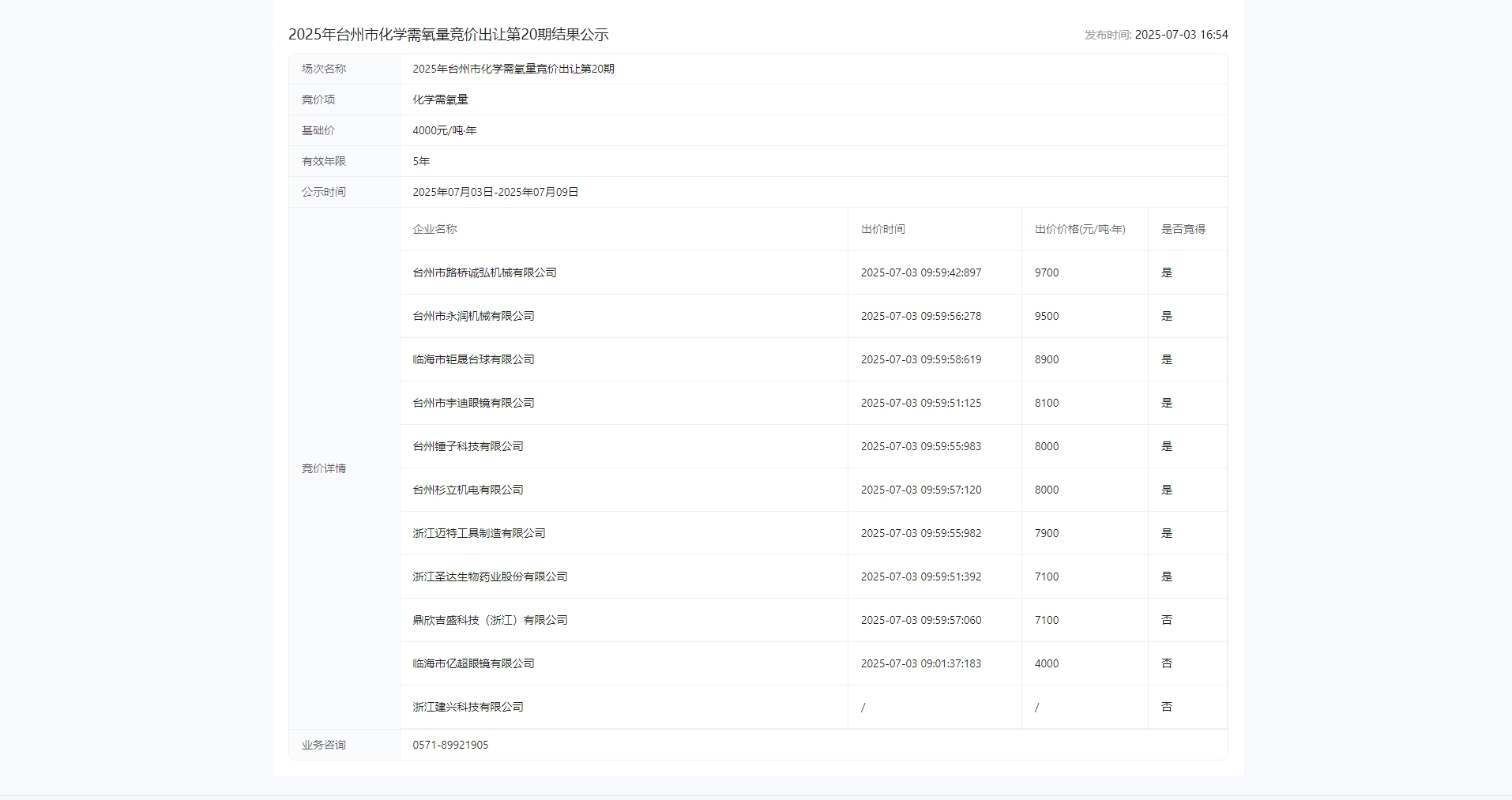Select company 浙江建兴科技有限公司

(468, 707)
